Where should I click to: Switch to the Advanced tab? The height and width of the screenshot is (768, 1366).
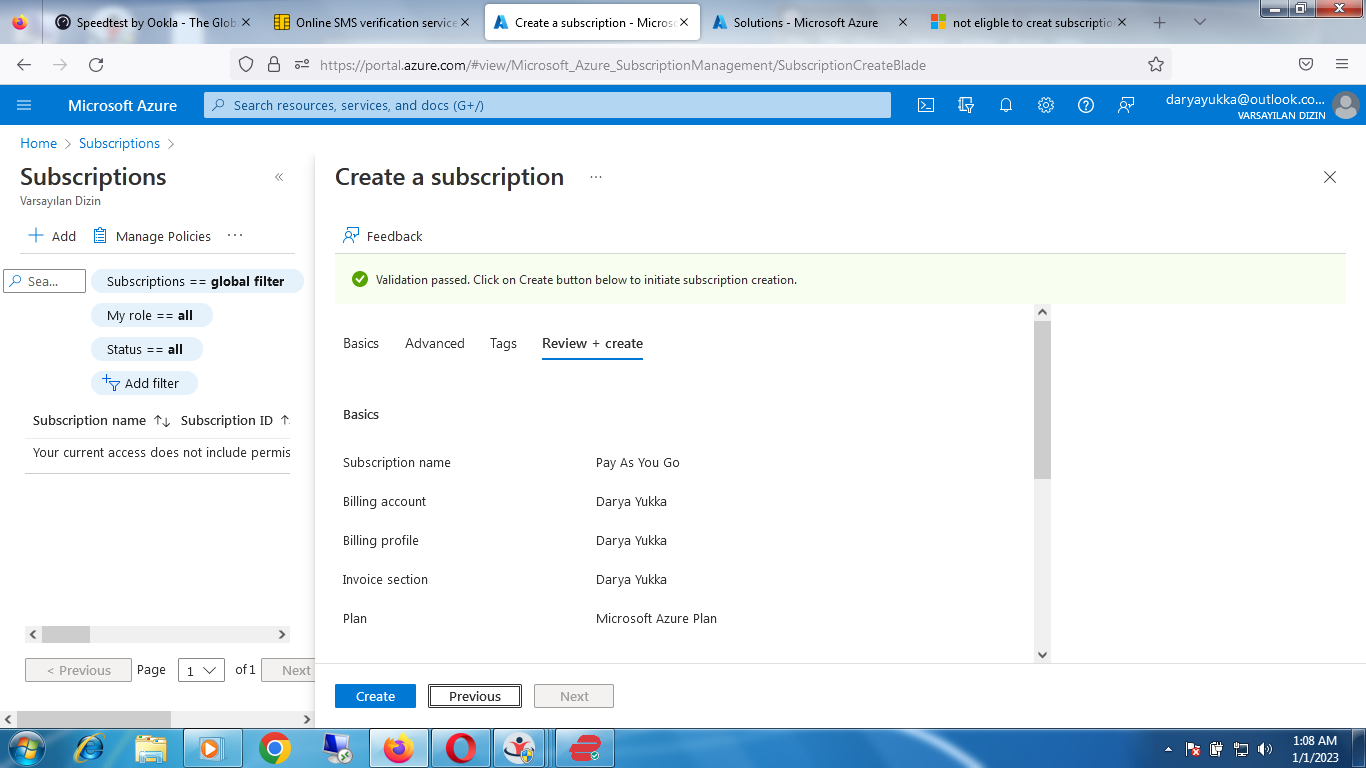[x=435, y=343]
